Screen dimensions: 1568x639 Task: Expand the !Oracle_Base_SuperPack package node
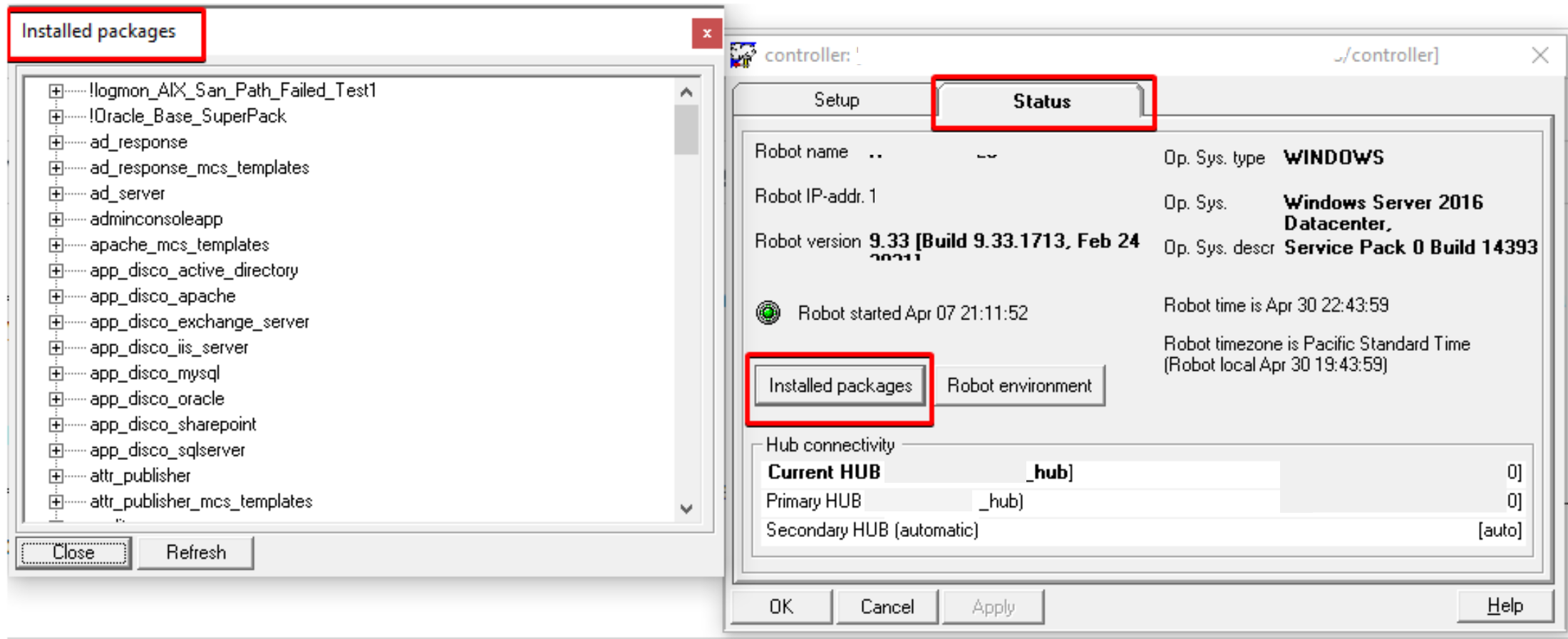click(x=56, y=116)
